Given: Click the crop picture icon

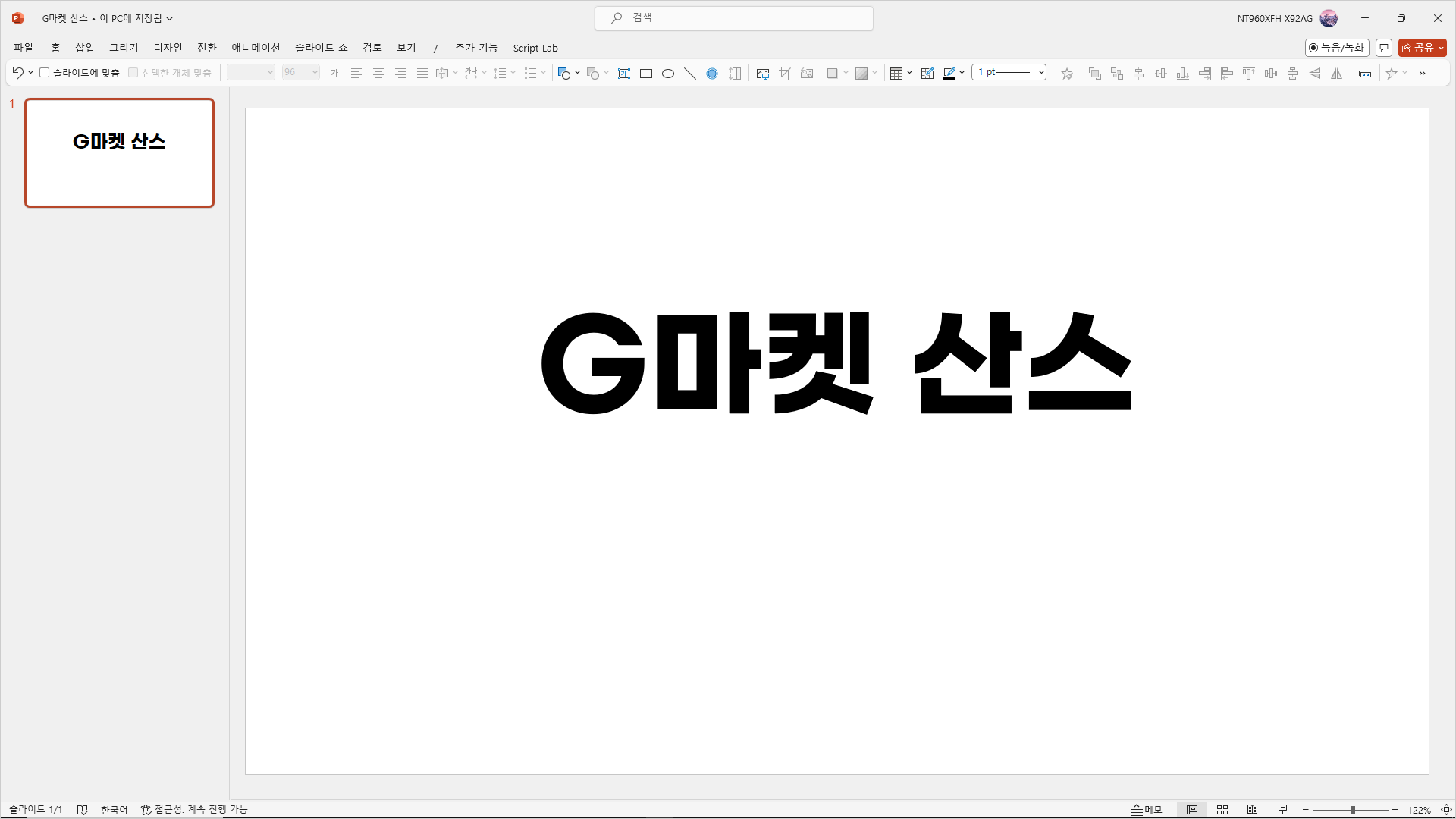Looking at the screenshot, I should tap(785, 74).
